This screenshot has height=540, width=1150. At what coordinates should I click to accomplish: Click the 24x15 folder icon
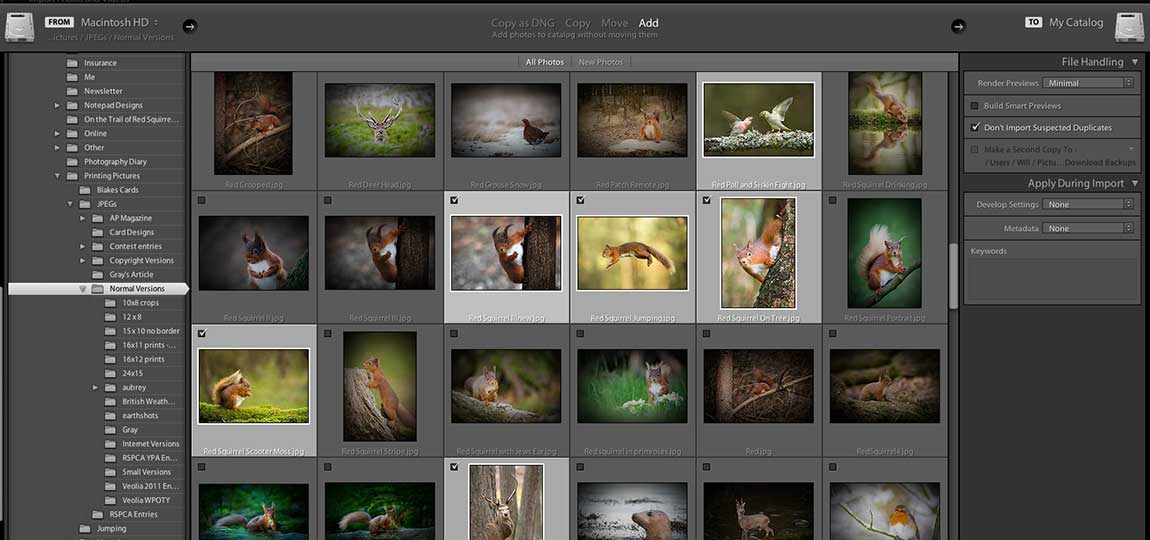(110, 373)
